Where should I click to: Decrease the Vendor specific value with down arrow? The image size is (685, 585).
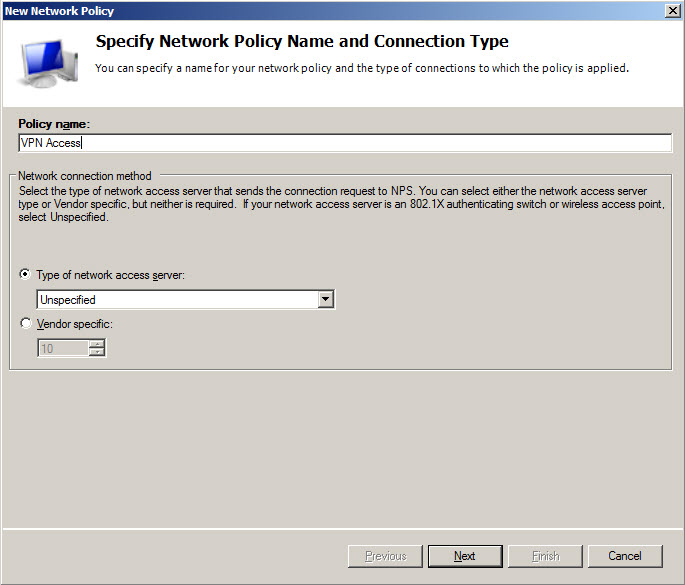point(97,352)
